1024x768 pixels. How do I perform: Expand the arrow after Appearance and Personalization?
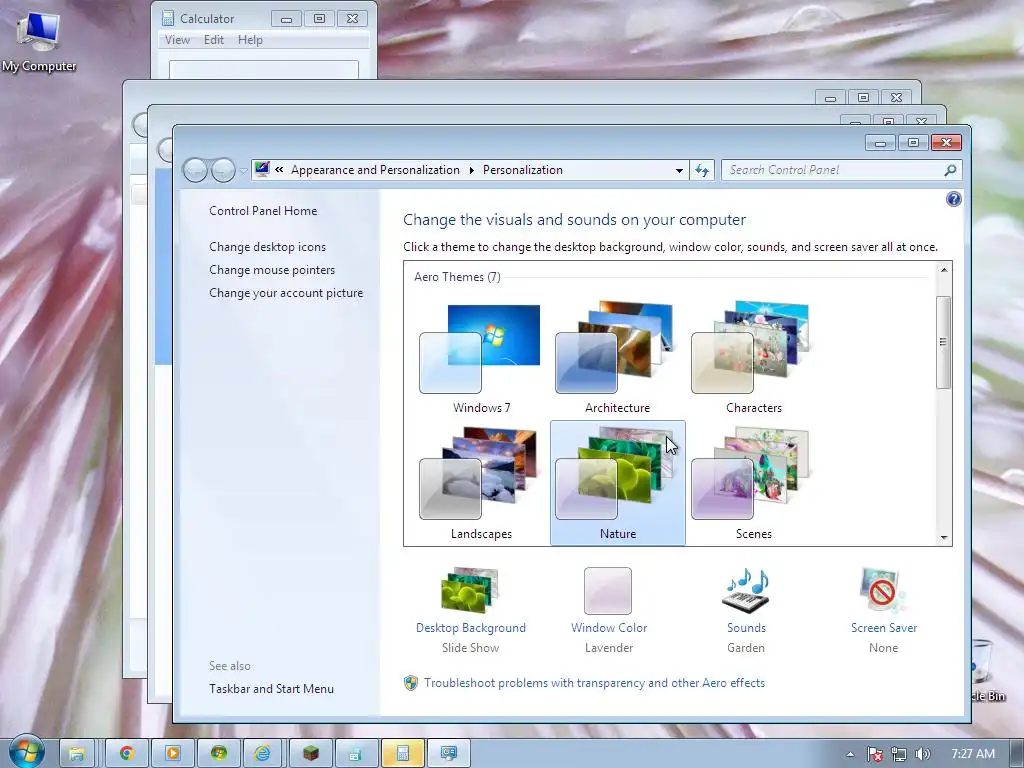pyautogui.click(x=472, y=170)
